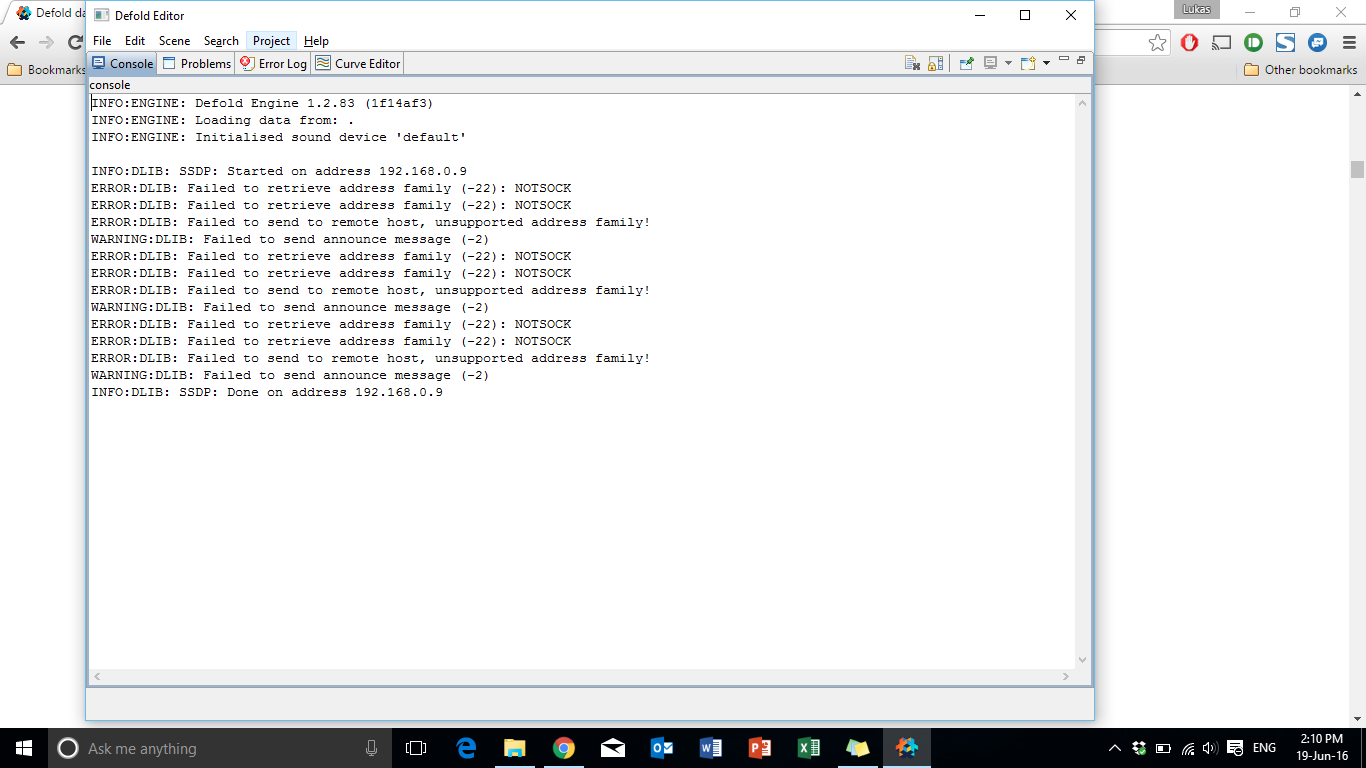Click the battery tray icon
Image resolution: width=1366 pixels, height=768 pixels.
tap(1163, 748)
